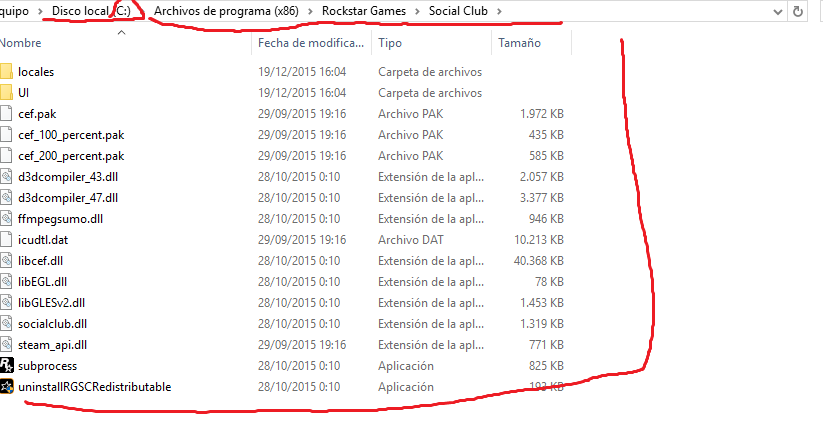This screenshot has width=823, height=431.
Task: Click the steam_api.dll file icon
Action: click(x=6, y=344)
